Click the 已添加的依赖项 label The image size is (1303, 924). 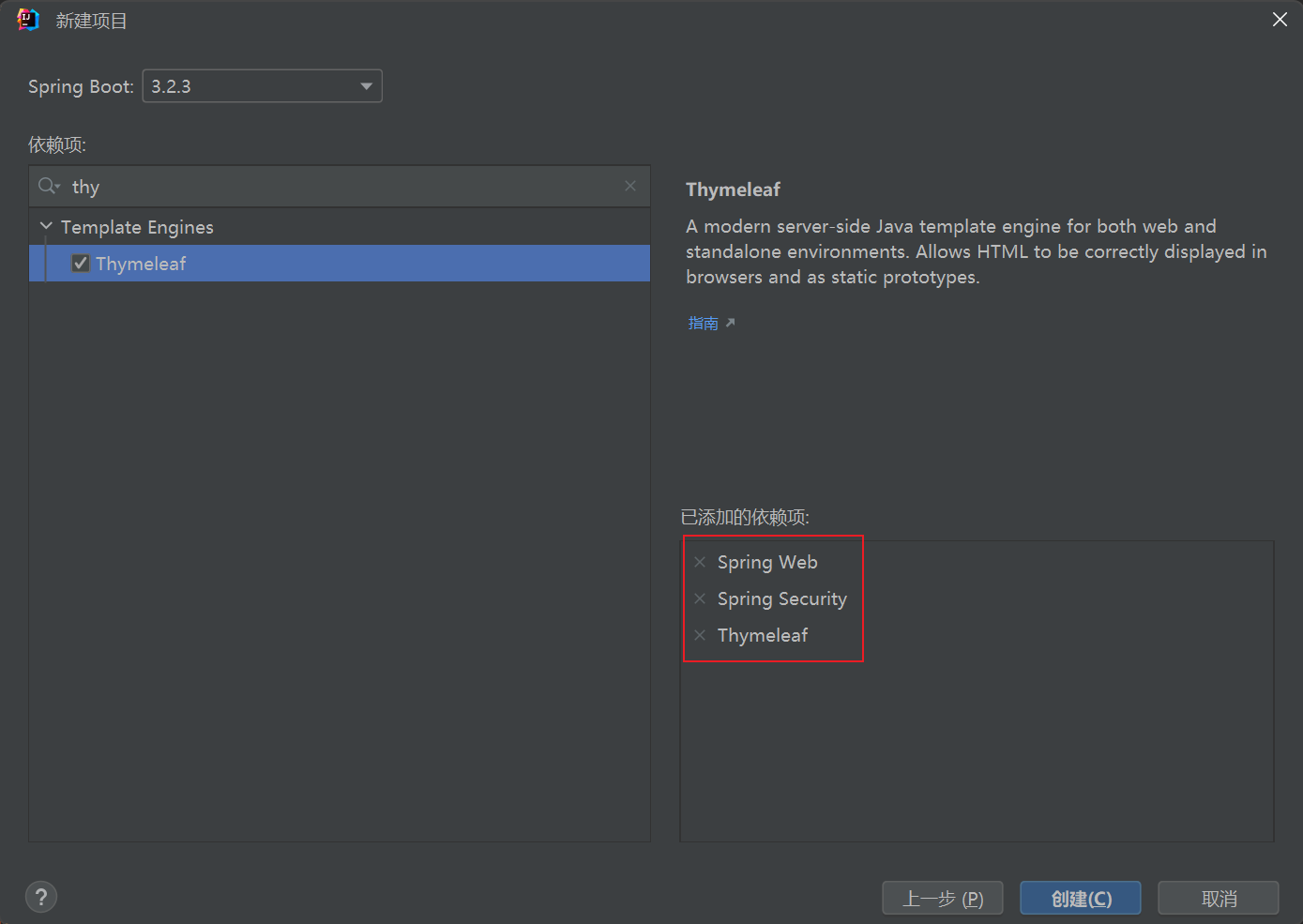(x=745, y=517)
